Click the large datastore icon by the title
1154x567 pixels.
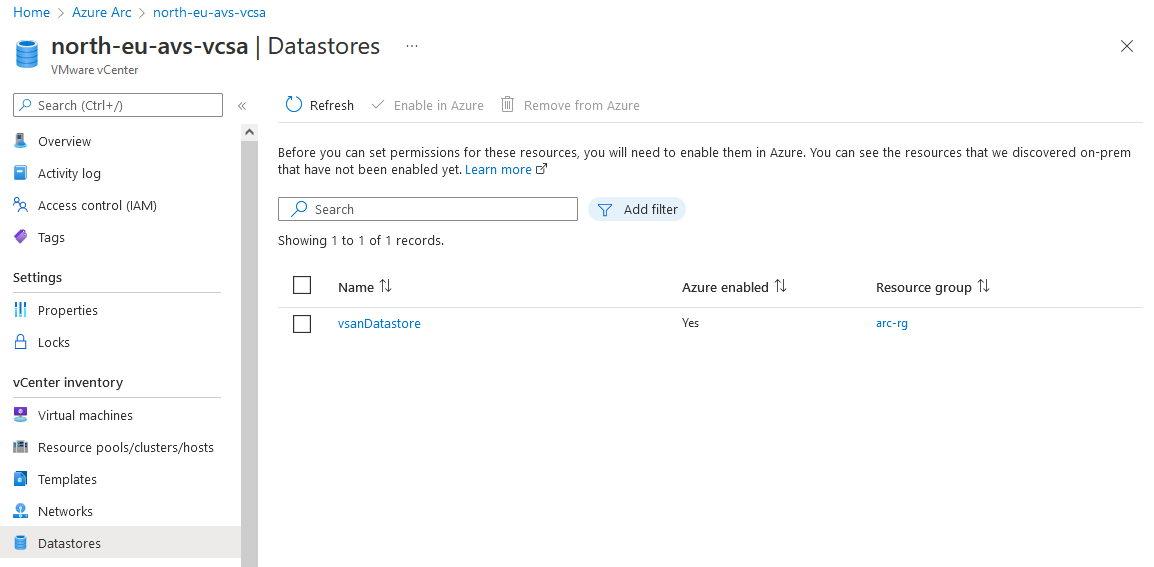[26, 54]
